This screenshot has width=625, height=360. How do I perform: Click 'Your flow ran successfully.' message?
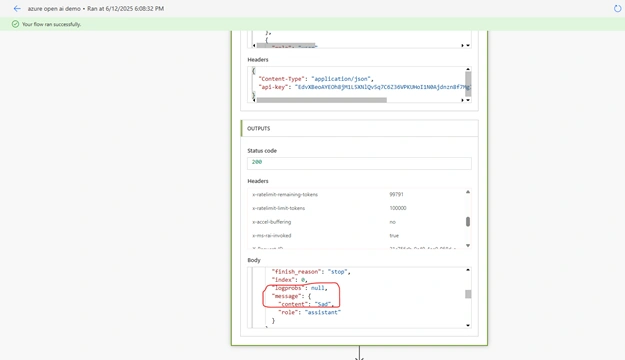51,24
